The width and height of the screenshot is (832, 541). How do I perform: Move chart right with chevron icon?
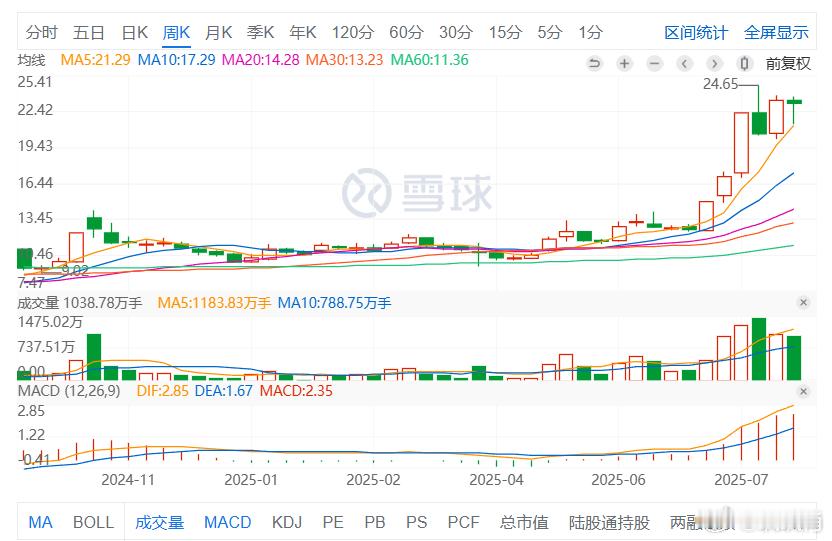715,64
